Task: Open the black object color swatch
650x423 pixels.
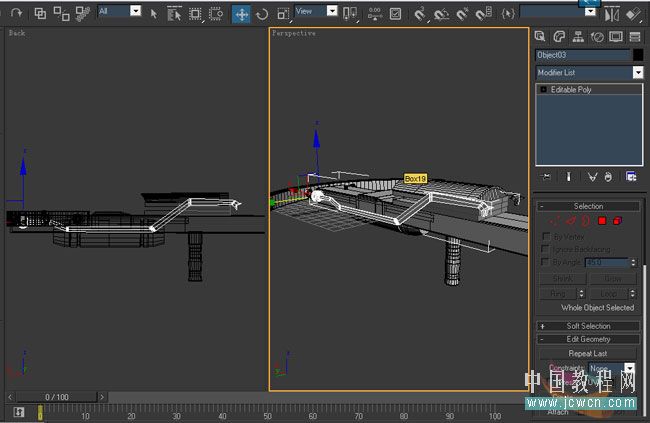Action: [x=638, y=55]
